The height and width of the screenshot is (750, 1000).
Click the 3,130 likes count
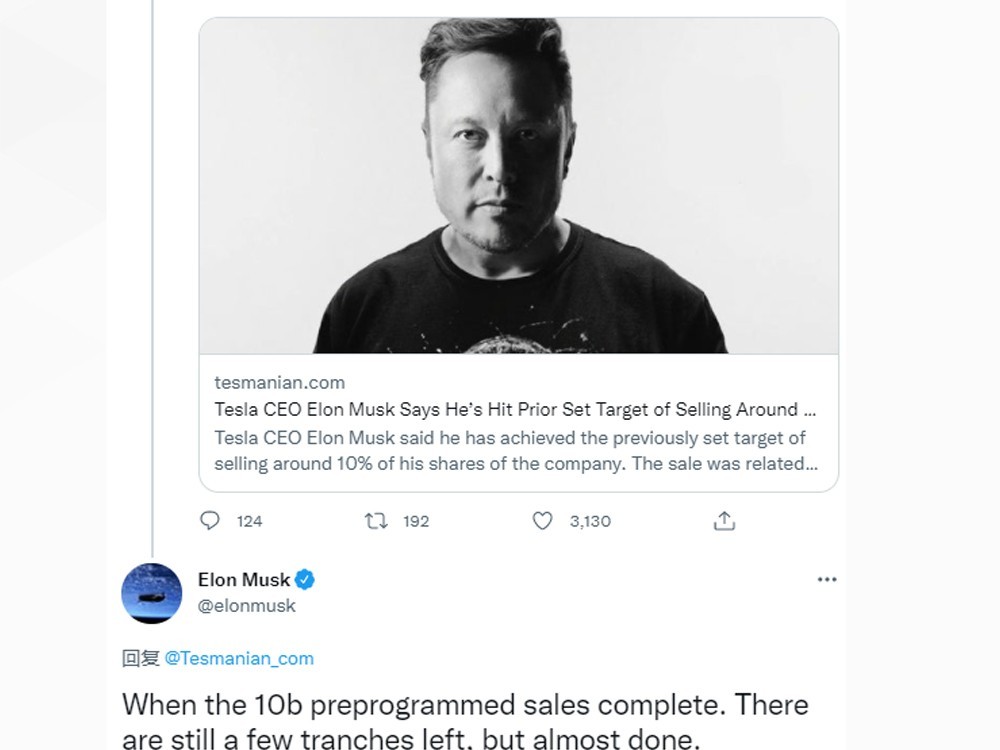point(590,521)
